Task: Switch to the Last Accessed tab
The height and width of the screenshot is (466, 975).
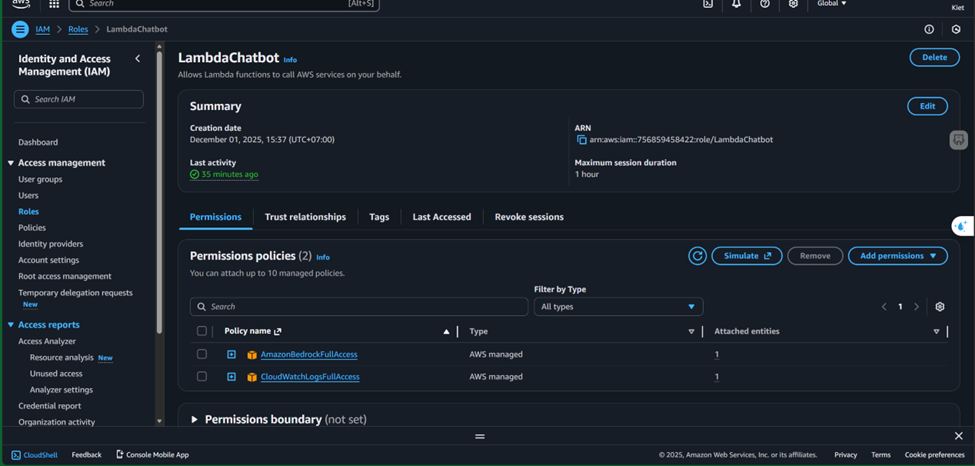Action: pyautogui.click(x=441, y=217)
